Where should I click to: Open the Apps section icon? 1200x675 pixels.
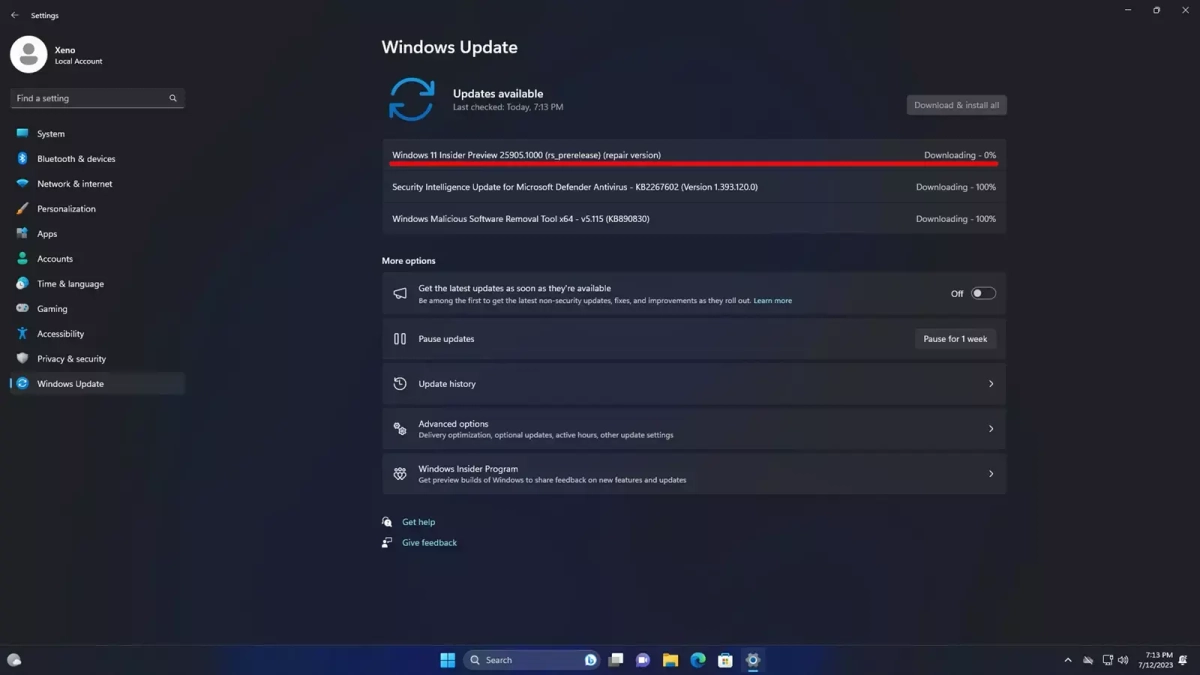coord(22,233)
